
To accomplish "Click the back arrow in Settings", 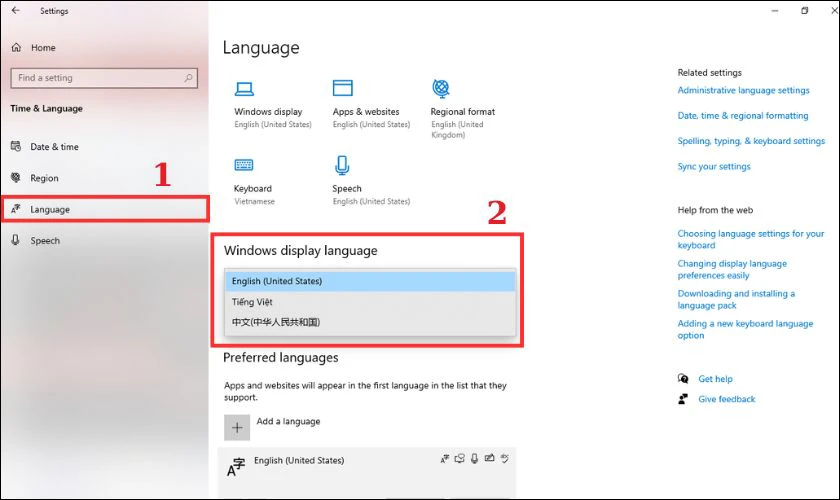I will pyautogui.click(x=16, y=10).
